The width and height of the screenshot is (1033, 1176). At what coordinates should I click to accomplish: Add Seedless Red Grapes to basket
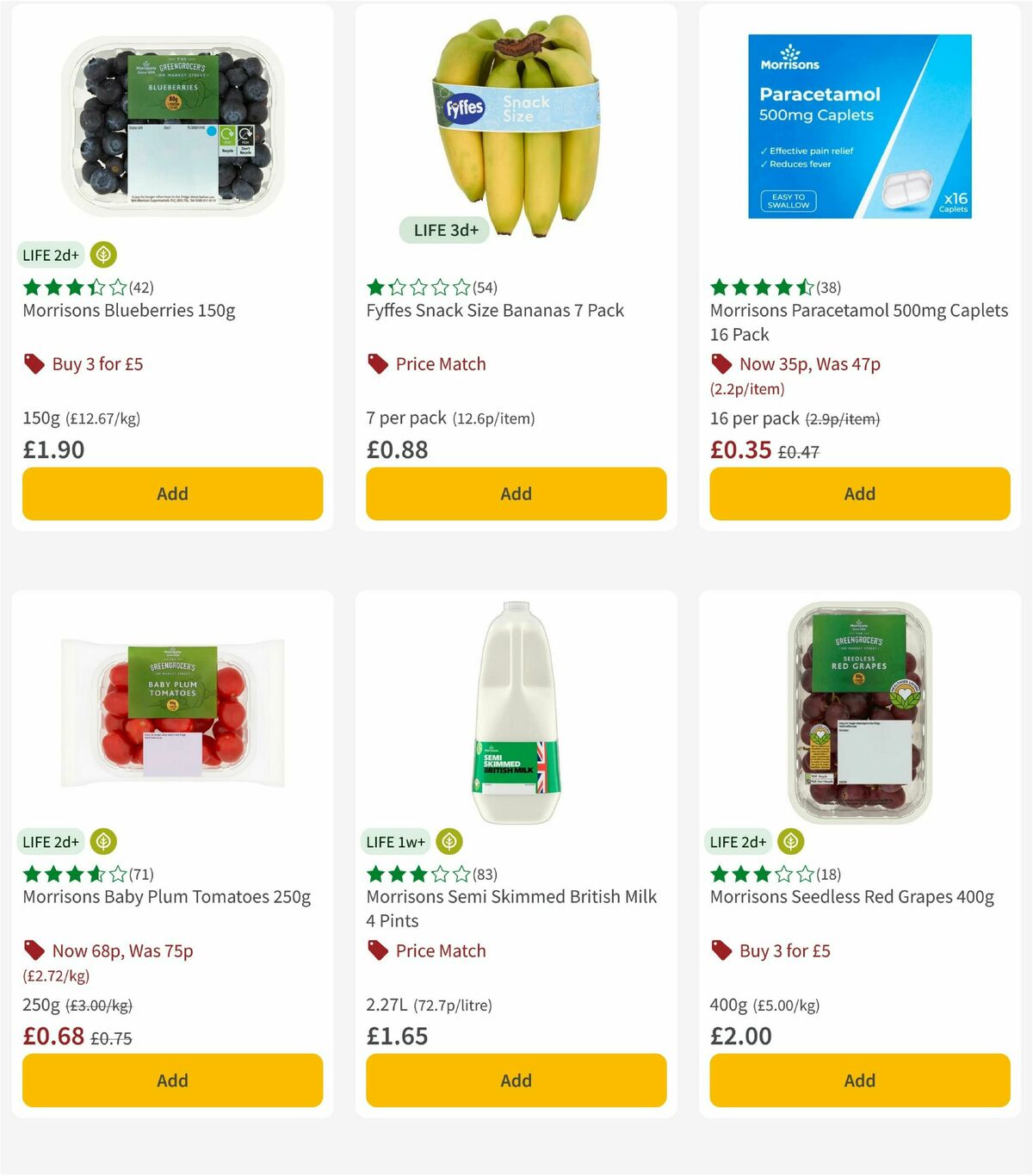click(x=859, y=1080)
